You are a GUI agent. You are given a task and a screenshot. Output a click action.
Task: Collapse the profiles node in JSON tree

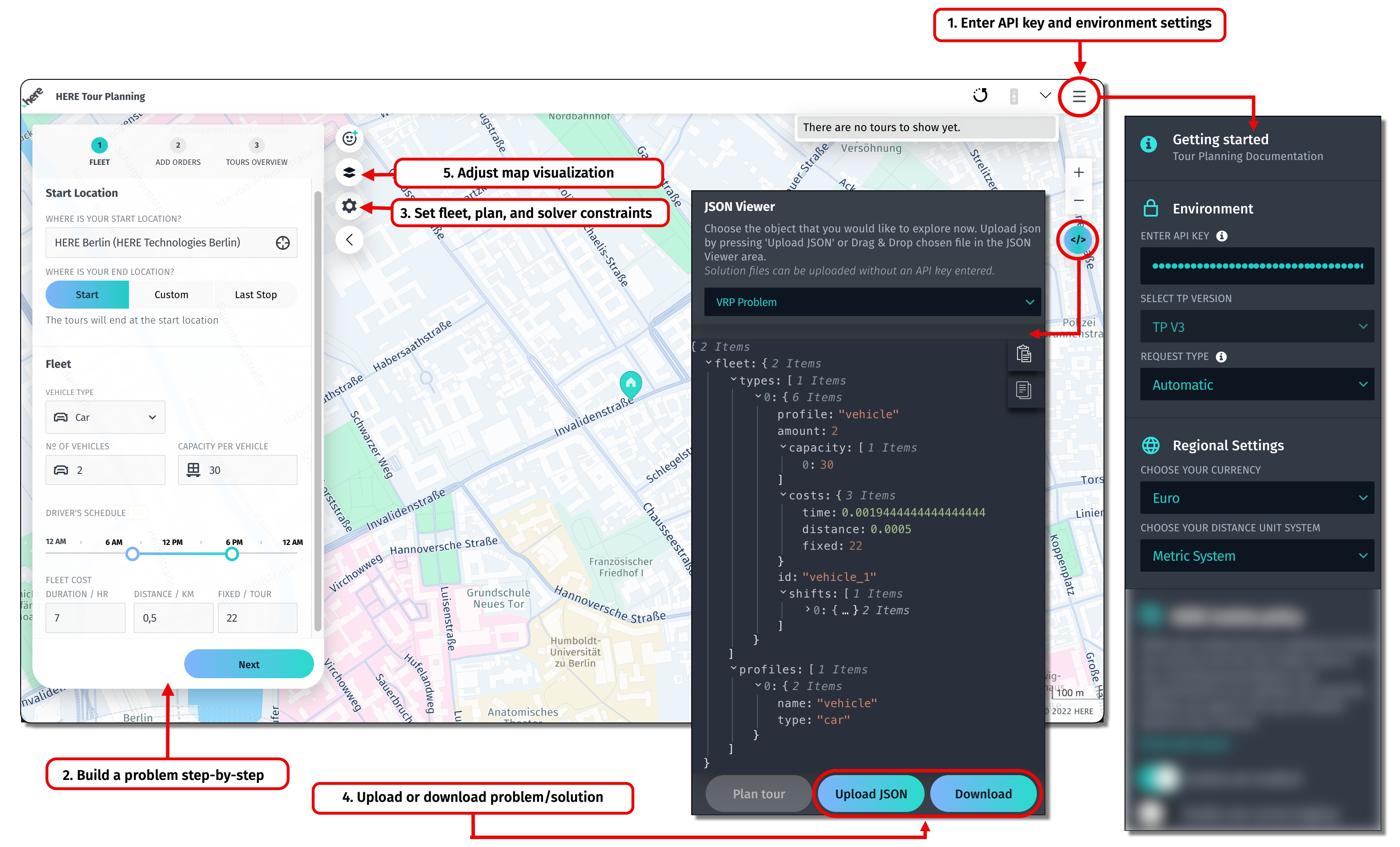[x=733, y=669]
